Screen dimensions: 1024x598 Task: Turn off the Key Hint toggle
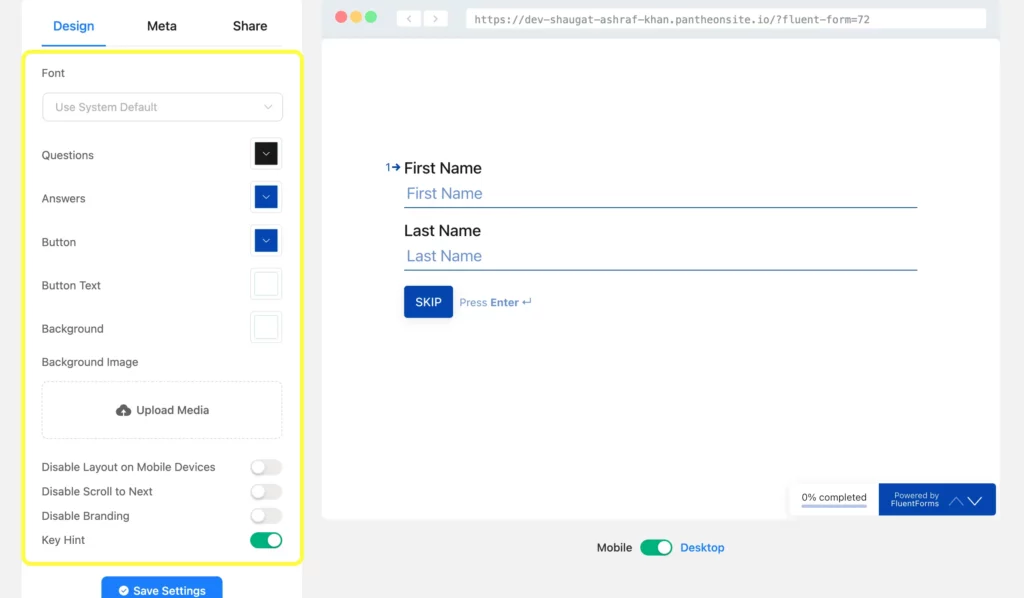(266, 540)
